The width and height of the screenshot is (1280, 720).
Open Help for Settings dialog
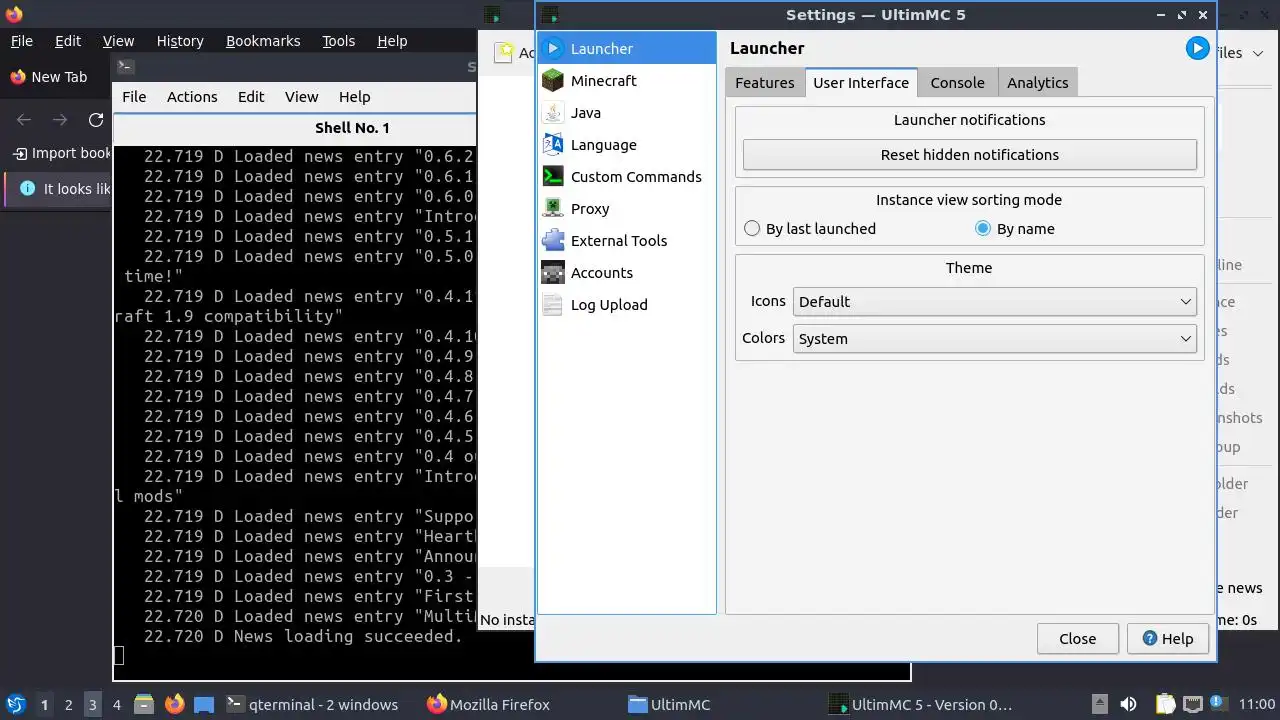click(1168, 639)
